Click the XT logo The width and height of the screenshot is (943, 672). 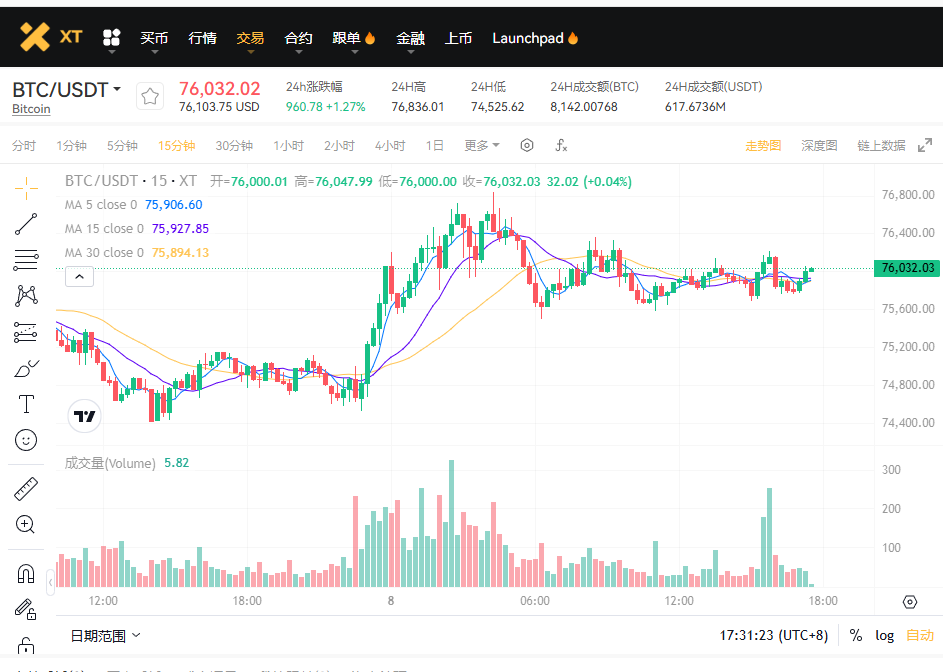51,37
